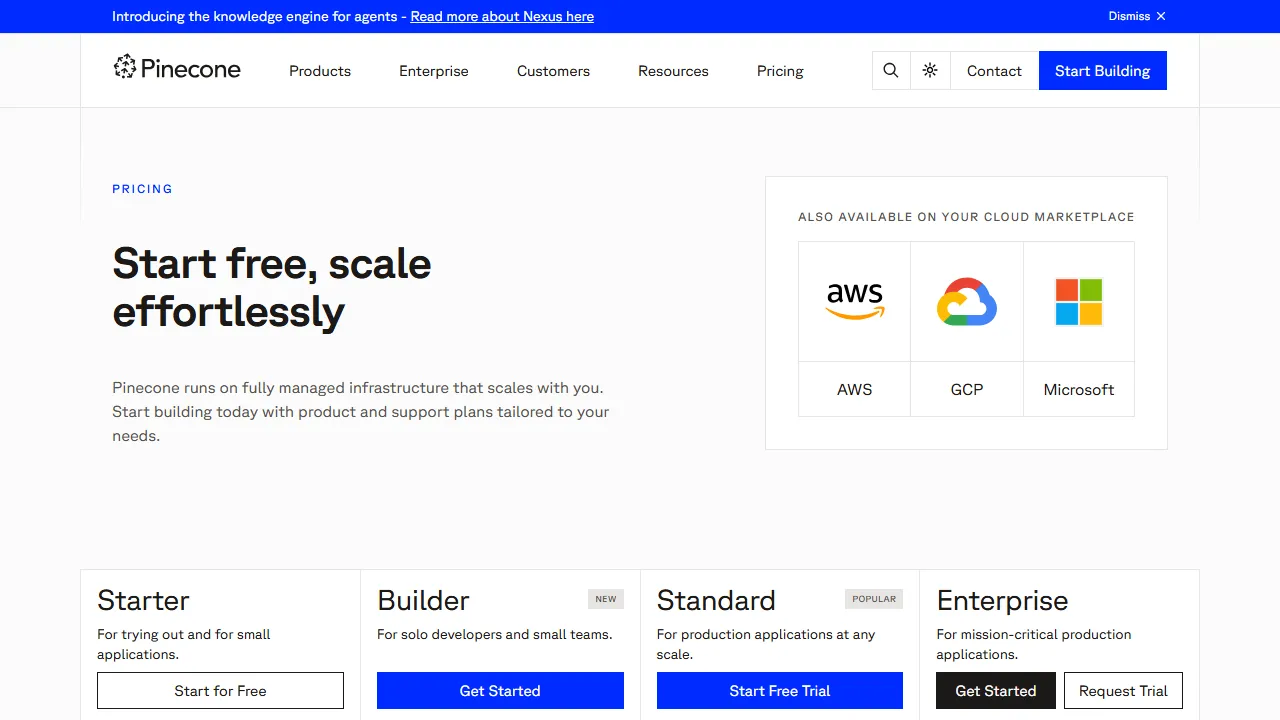Go to the Pricing nav item
The height and width of the screenshot is (720, 1280).
[780, 71]
